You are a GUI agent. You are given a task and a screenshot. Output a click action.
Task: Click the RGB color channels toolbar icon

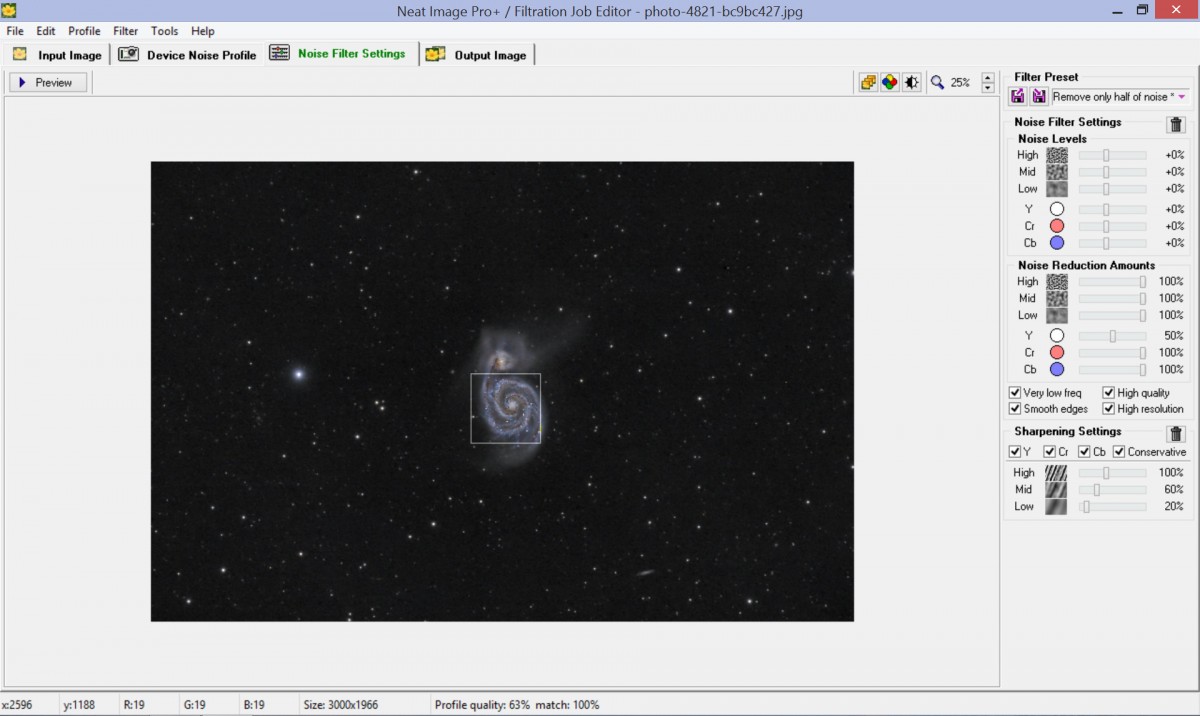890,83
